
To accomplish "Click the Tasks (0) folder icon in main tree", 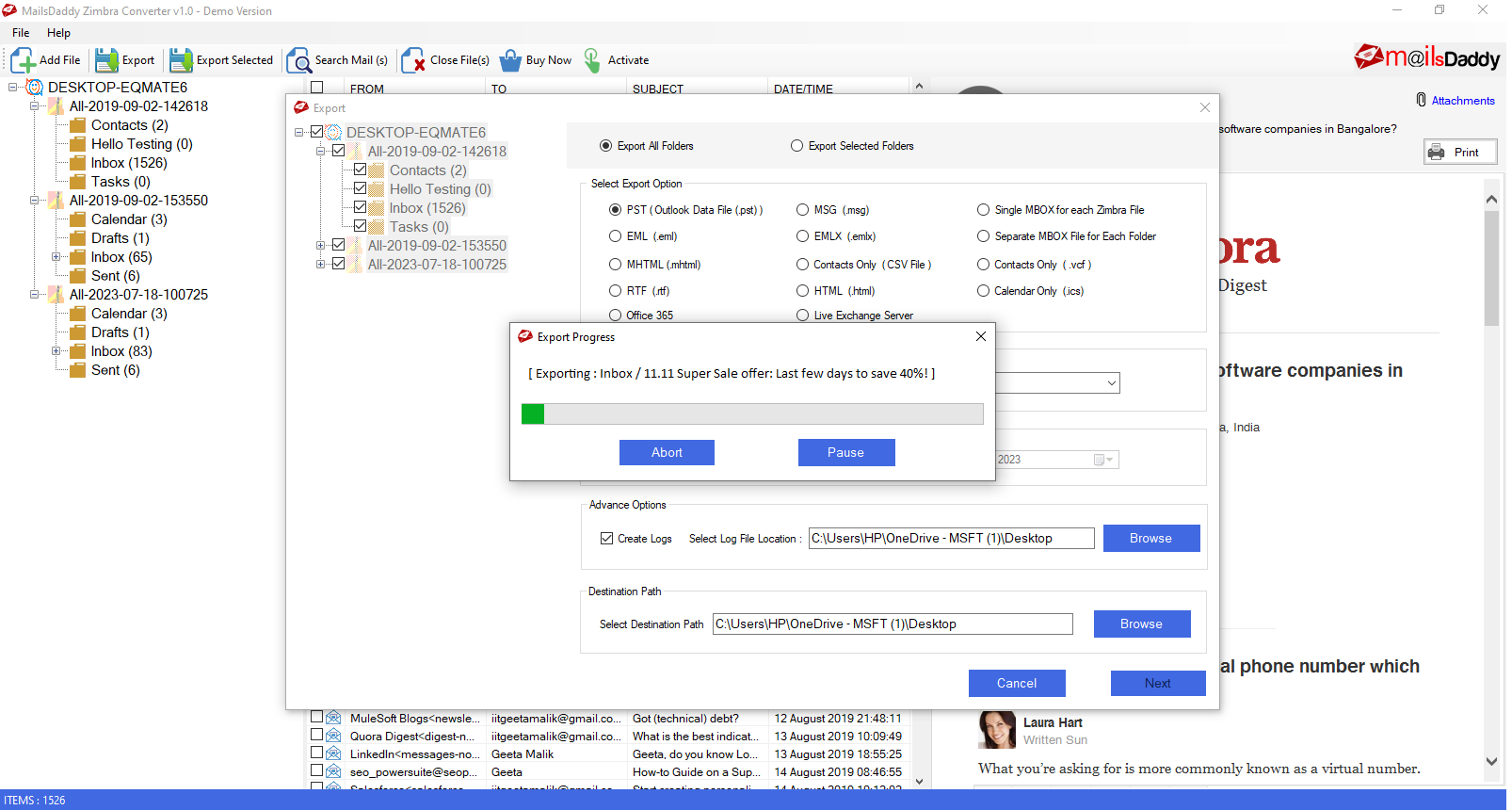I will pyautogui.click(x=78, y=182).
